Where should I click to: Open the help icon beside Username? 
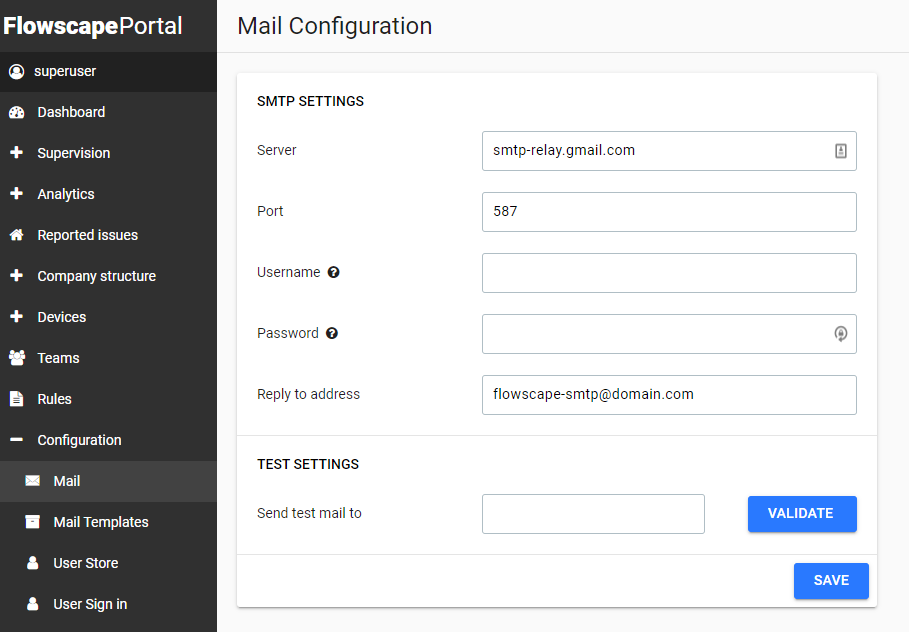[333, 272]
